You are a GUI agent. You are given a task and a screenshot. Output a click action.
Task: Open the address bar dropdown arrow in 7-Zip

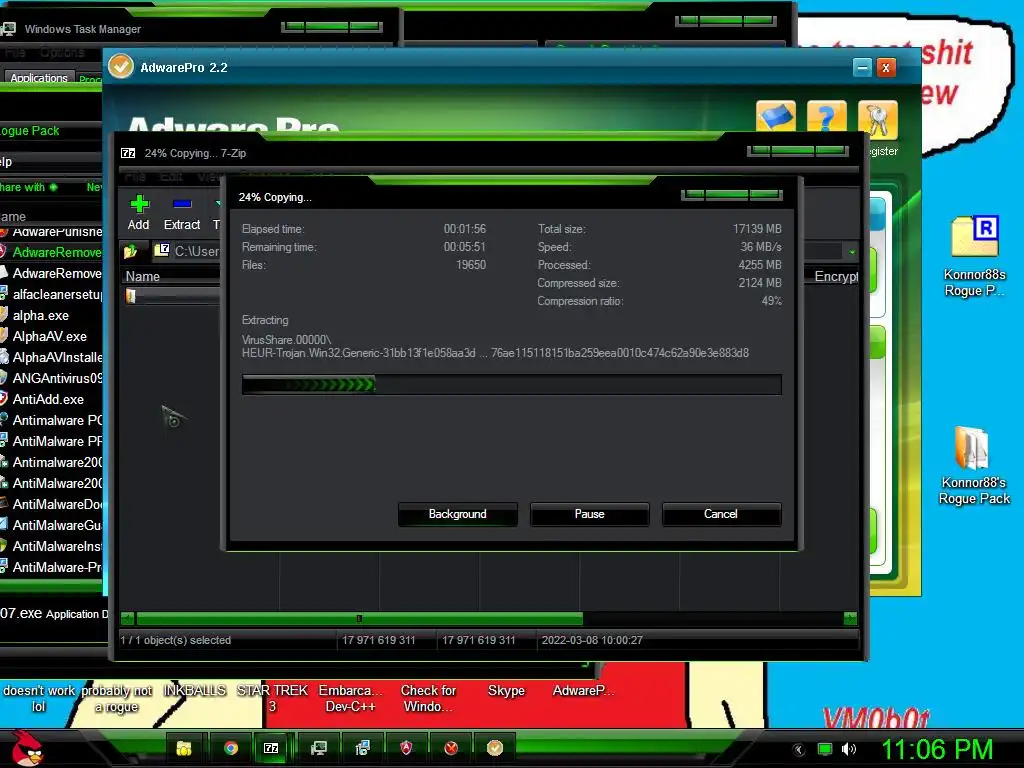tap(852, 251)
